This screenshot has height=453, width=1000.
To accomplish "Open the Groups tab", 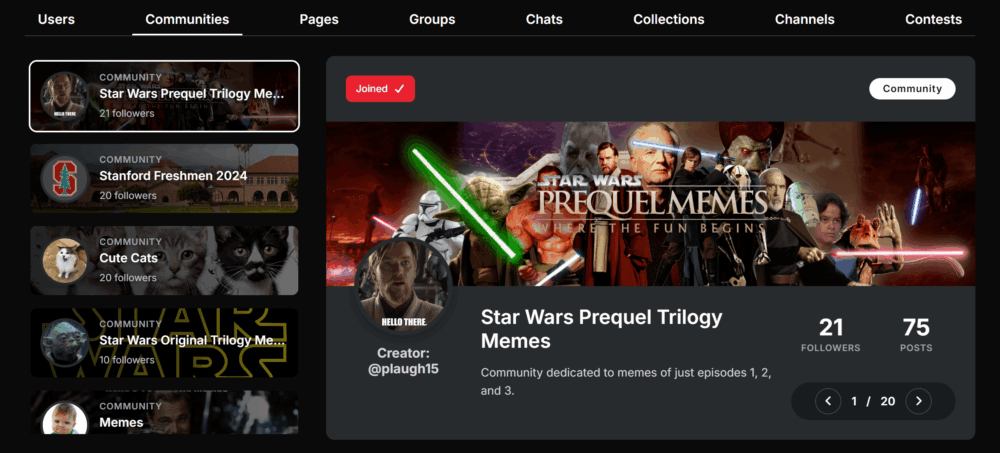I will click(432, 19).
